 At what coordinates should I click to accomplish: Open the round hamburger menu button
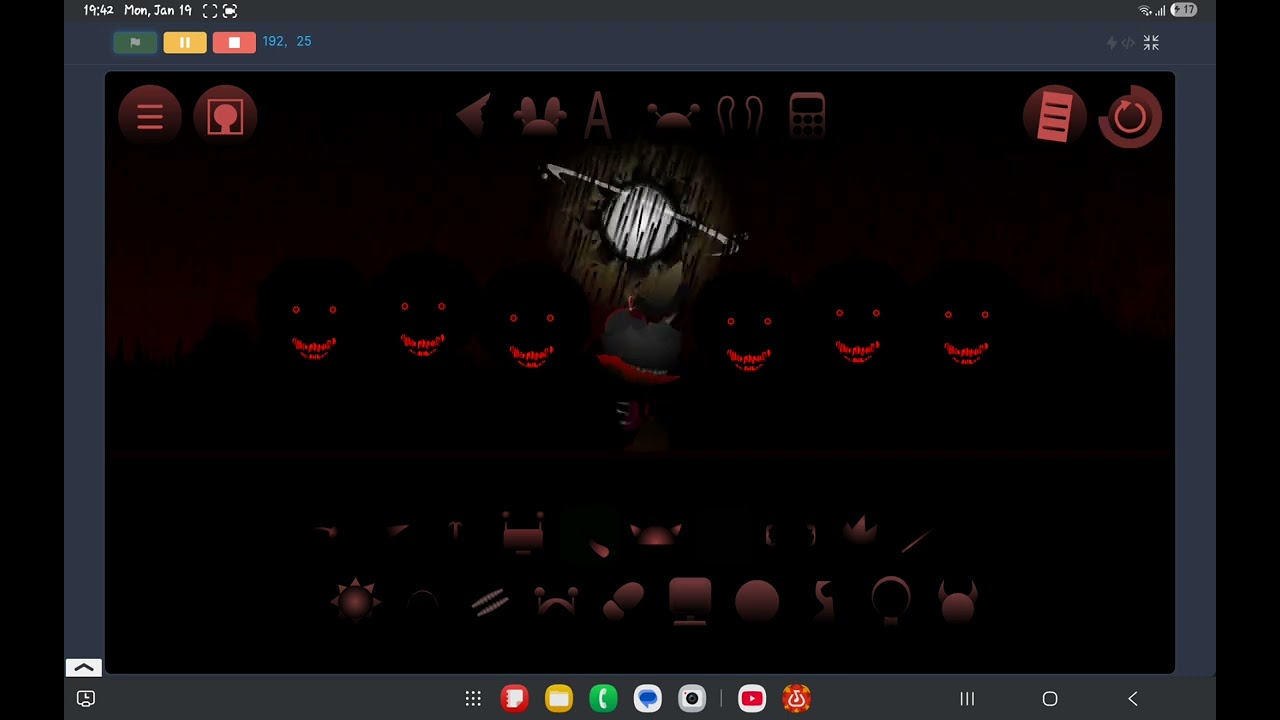click(x=150, y=117)
